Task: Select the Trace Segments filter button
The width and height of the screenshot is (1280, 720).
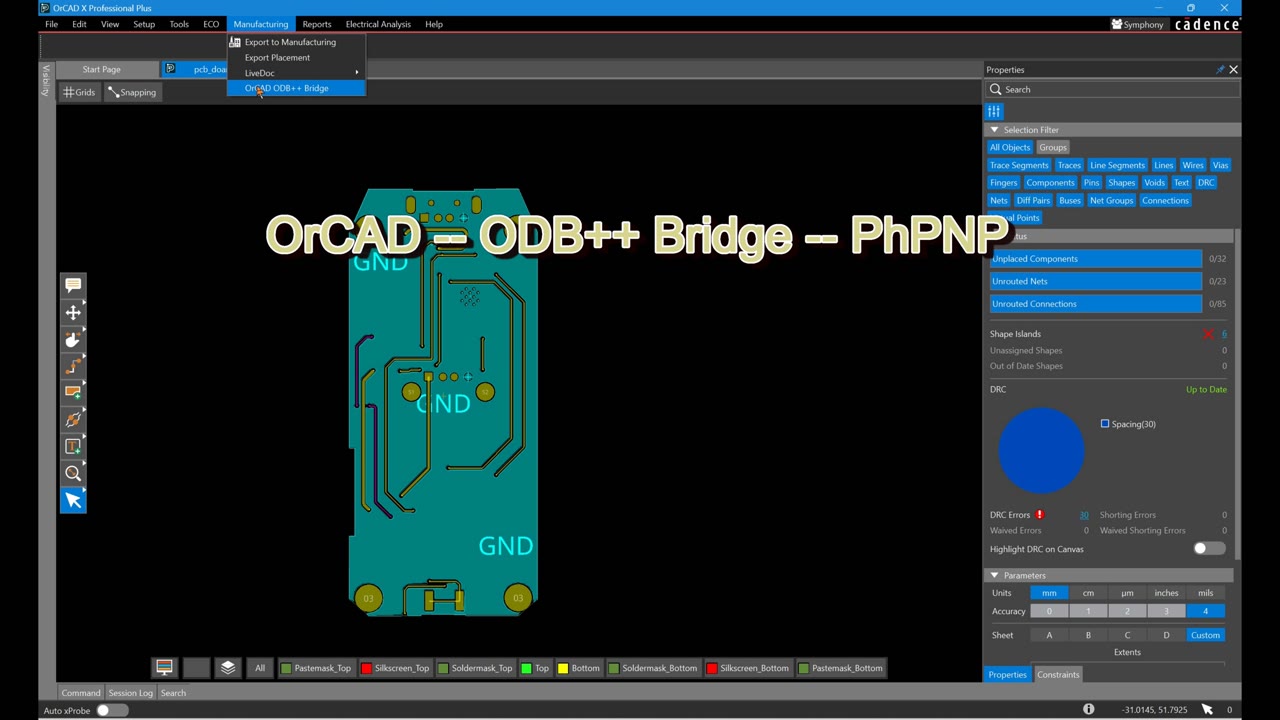Action: [x=1019, y=165]
